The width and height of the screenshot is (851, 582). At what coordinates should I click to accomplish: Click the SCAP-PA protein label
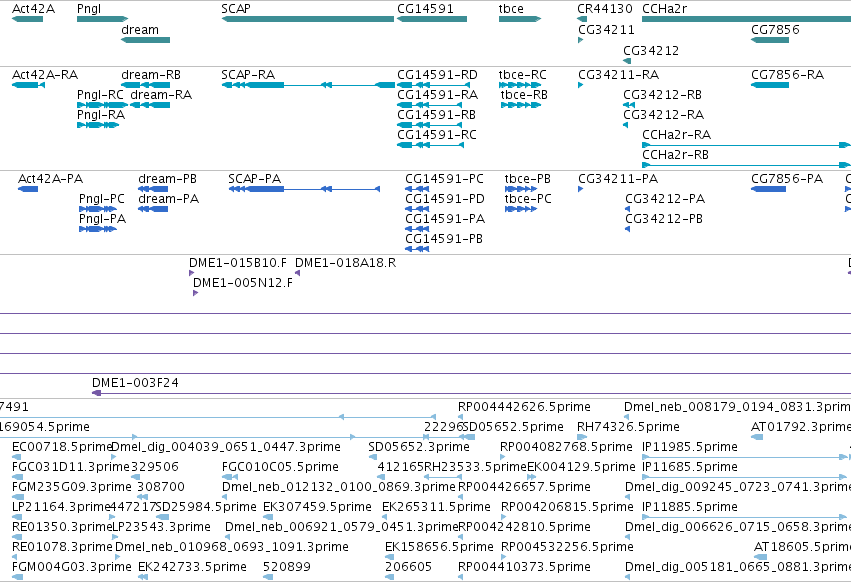point(255,179)
